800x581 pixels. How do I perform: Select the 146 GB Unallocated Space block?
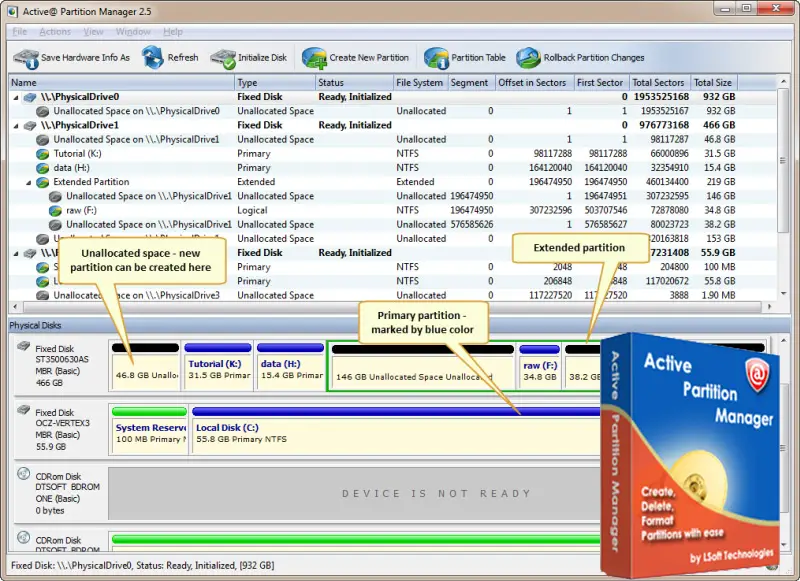(422, 366)
